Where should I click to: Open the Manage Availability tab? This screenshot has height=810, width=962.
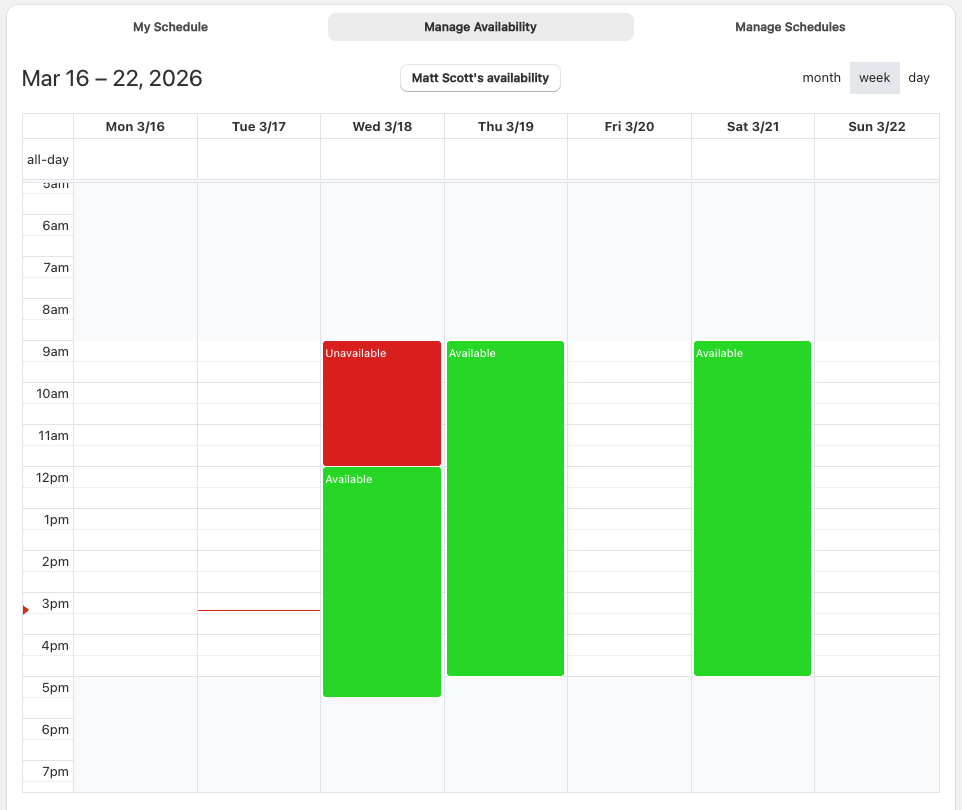480,27
